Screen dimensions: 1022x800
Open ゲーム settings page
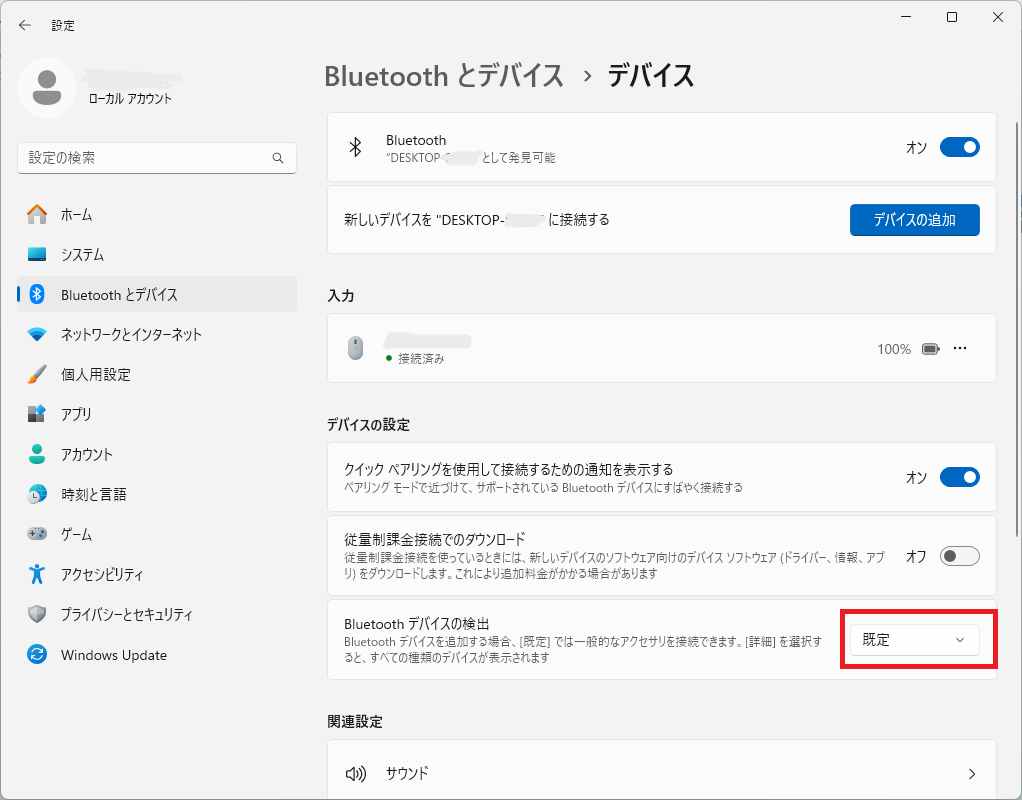click(157, 534)
